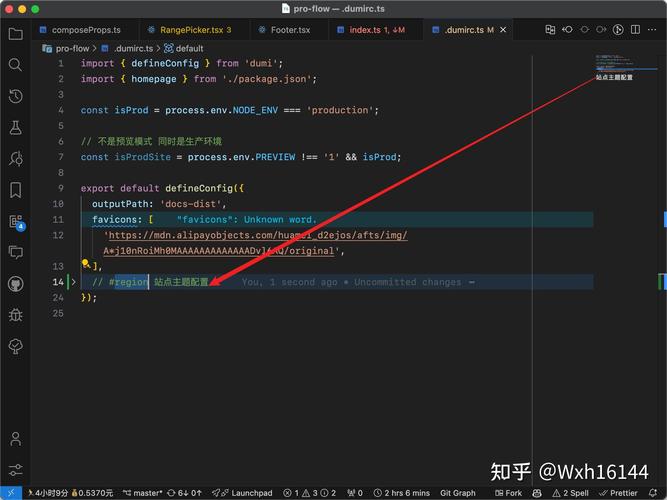Click the ports 0 status bar item
667x500 pixels.
pyautogui.click(x=355, y=493)
